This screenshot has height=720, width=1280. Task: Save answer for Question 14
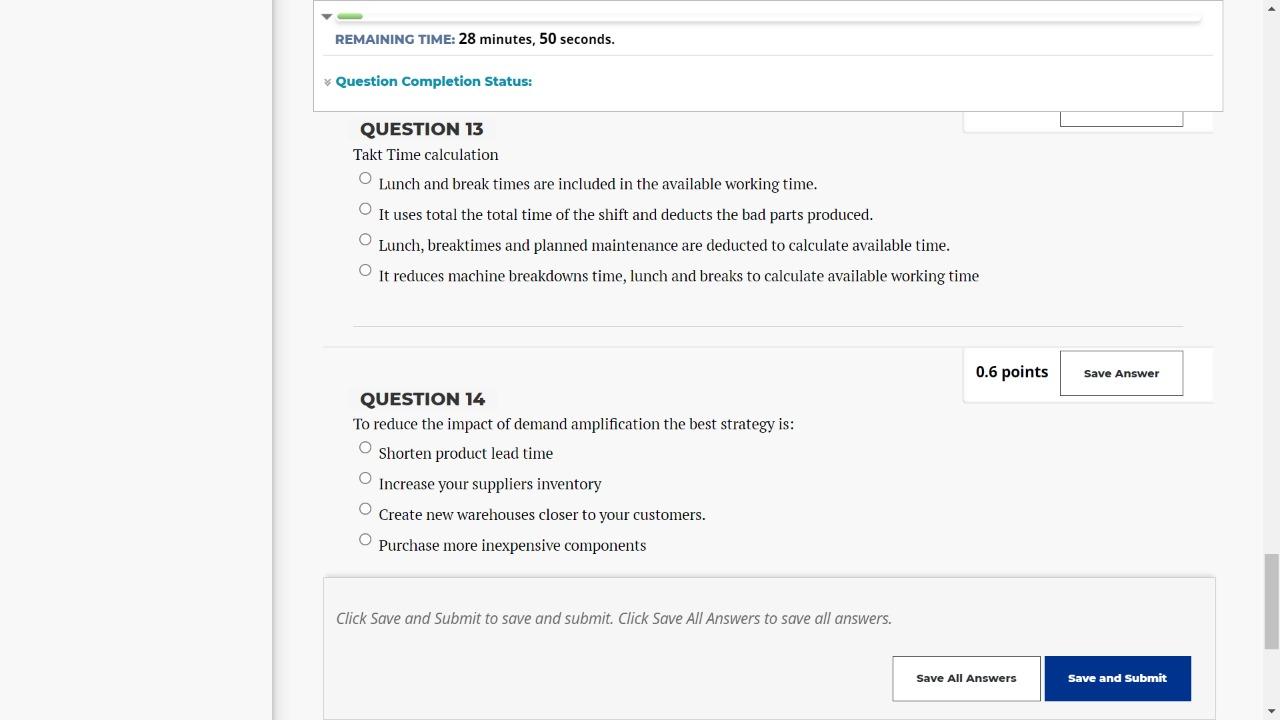[x=1121, y=373]
